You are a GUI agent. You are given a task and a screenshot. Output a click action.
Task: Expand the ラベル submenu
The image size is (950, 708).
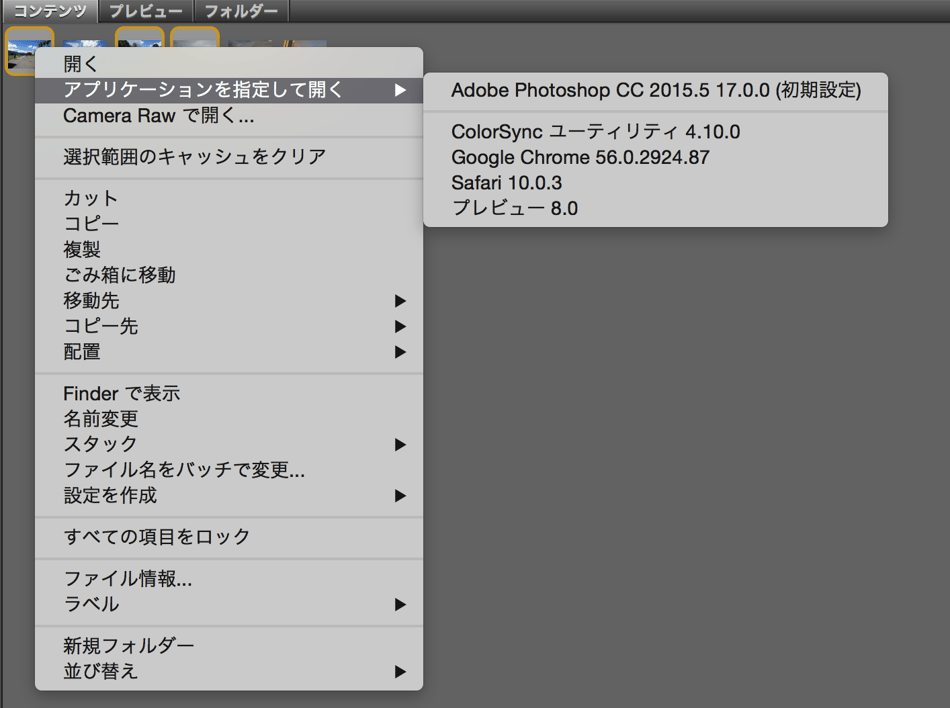click(x=229, y=604)
